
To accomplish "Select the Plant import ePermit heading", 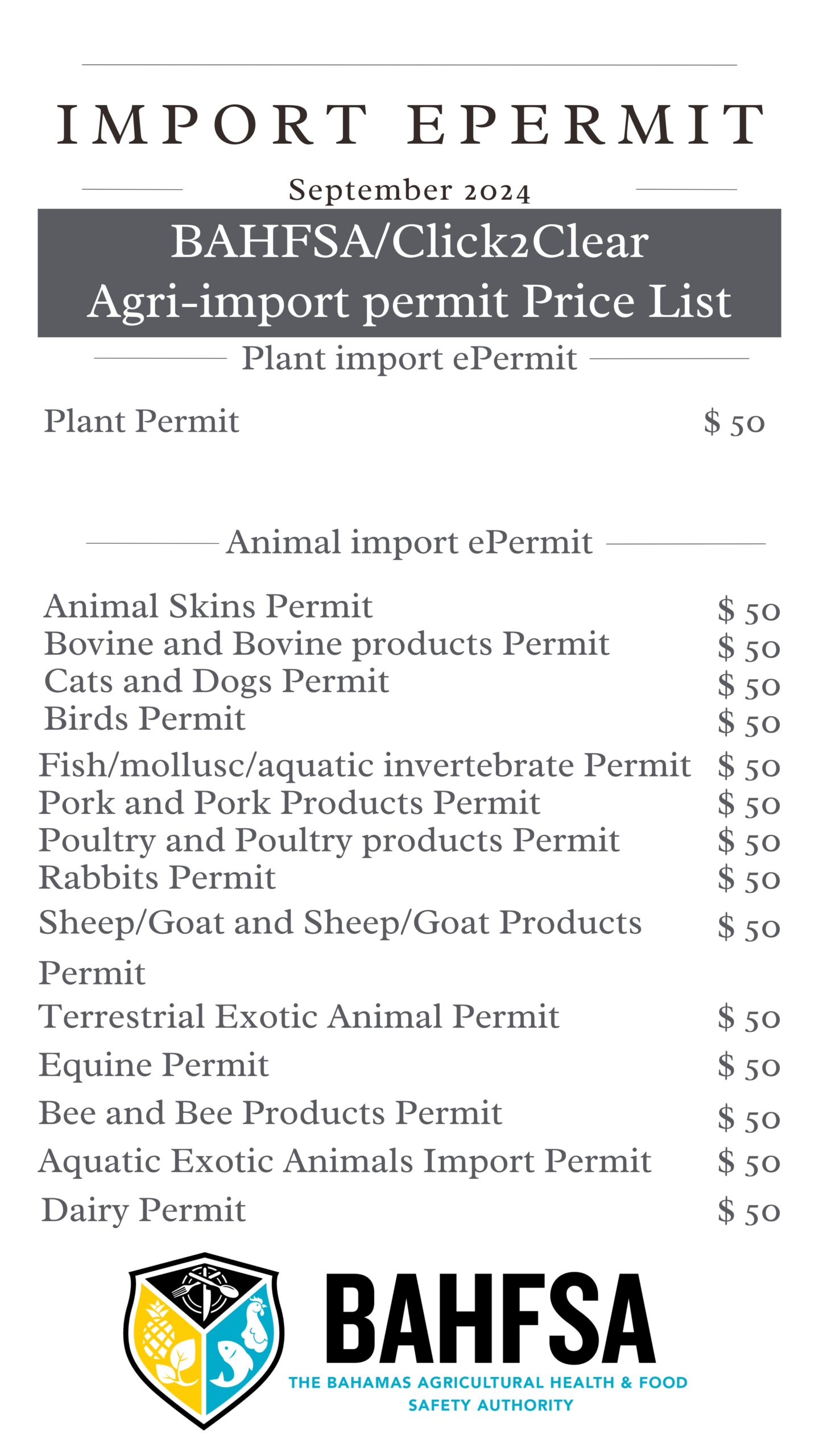I will [x=409, y=359].
